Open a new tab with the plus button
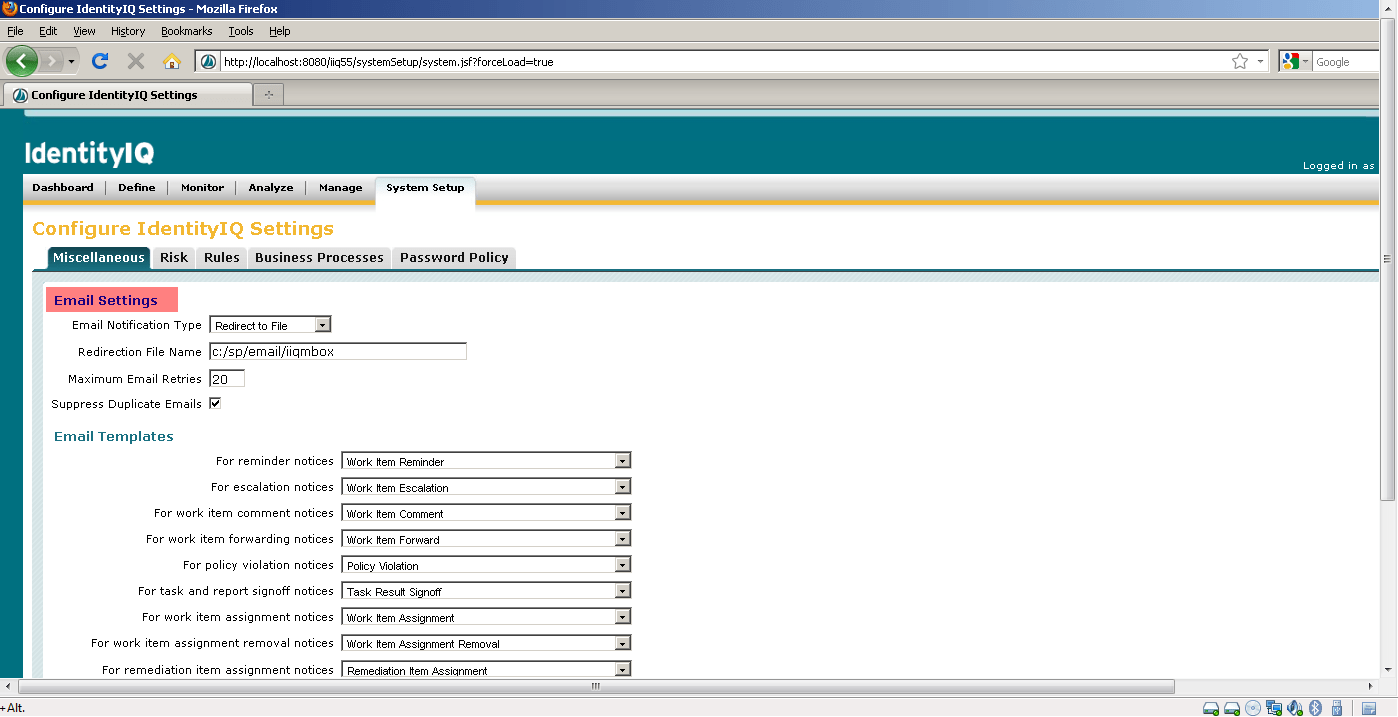 pyautogui.click(x=269, y=95)
